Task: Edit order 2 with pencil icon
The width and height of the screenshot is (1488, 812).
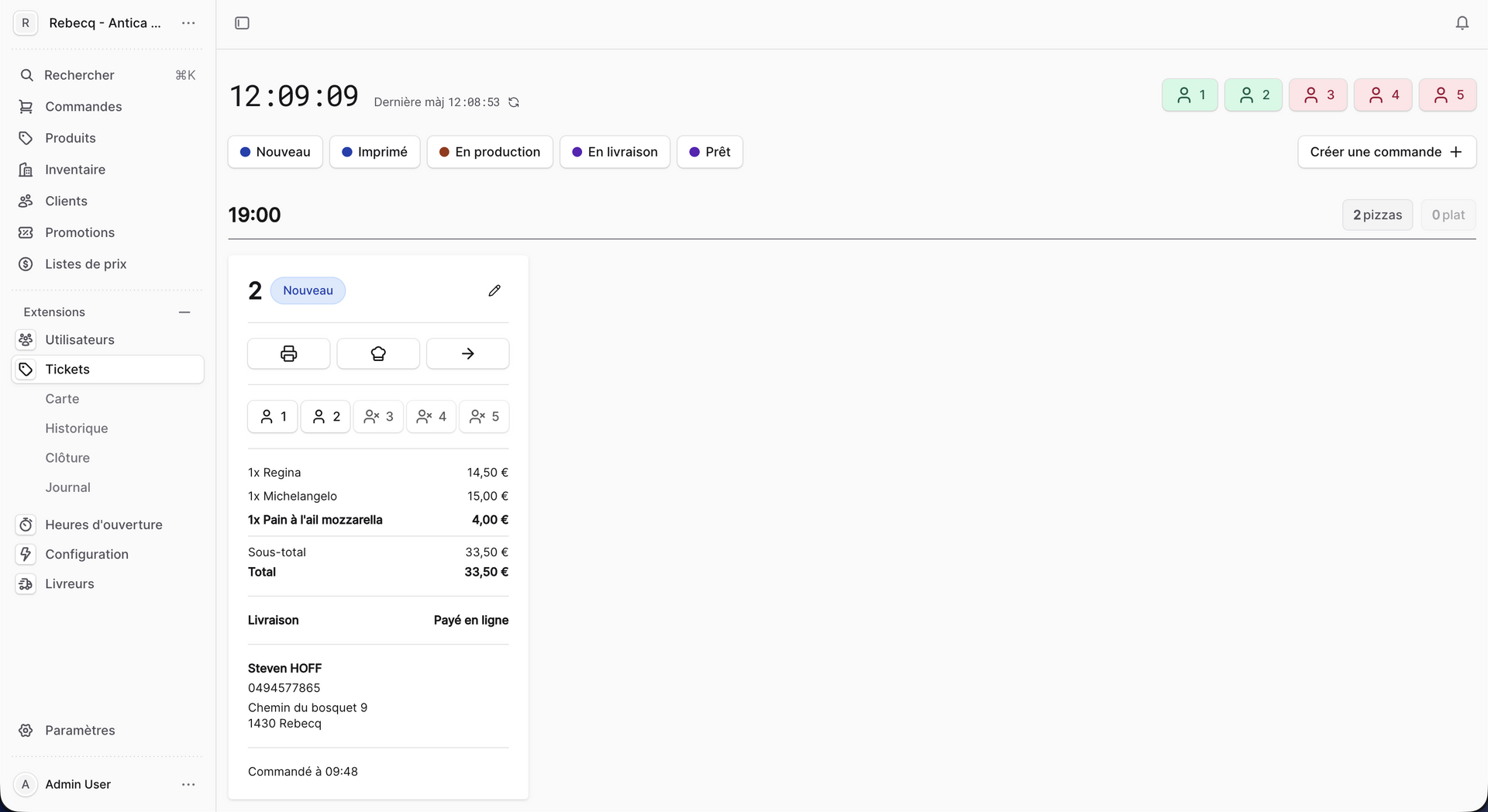Action: (494, 291)
